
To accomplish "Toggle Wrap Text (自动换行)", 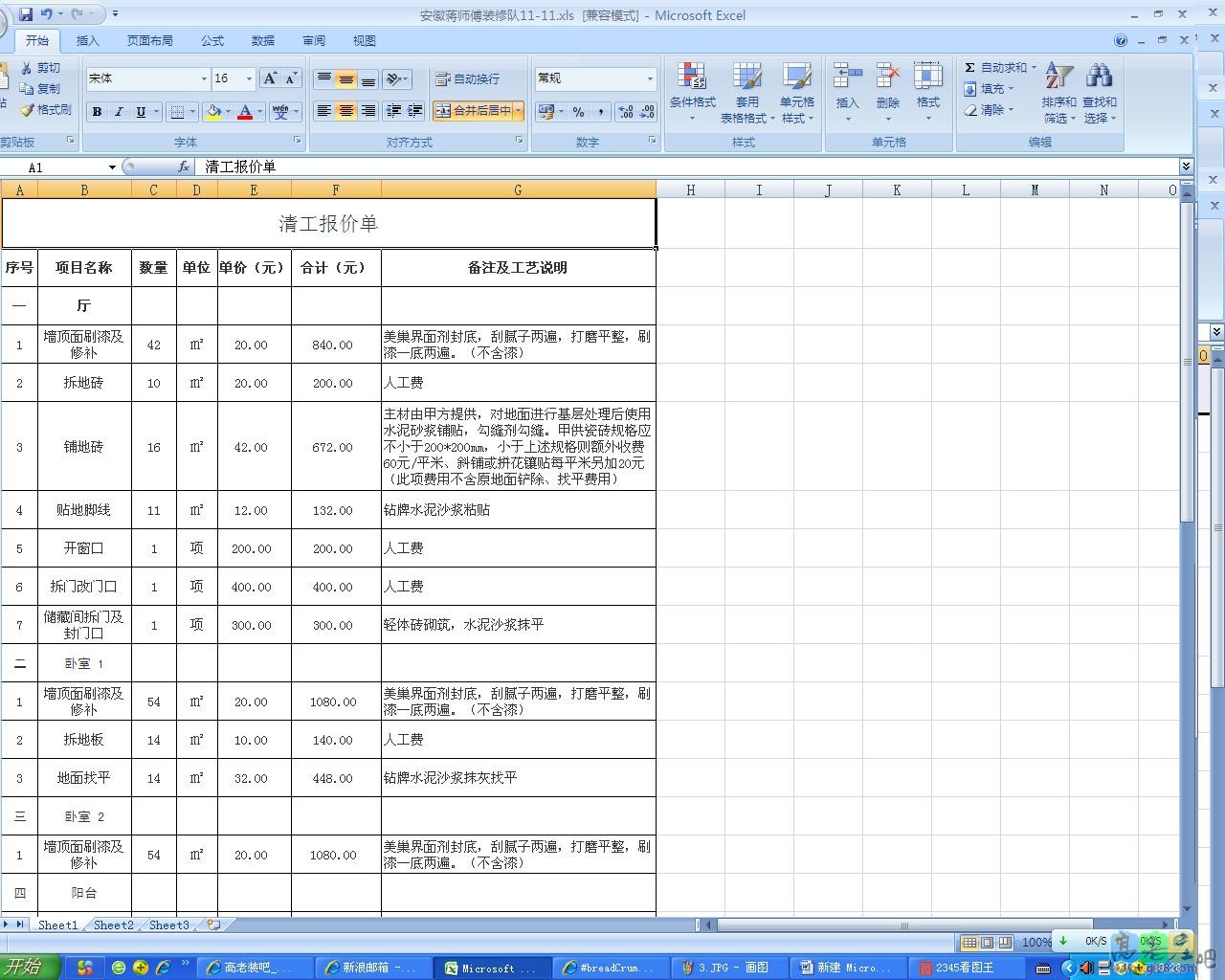I will (467, 78).
